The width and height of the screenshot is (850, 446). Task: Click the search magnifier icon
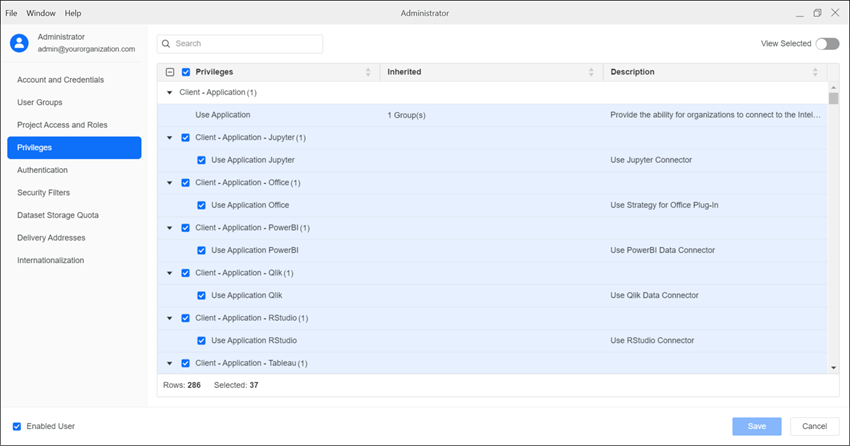tap(166, 44)
